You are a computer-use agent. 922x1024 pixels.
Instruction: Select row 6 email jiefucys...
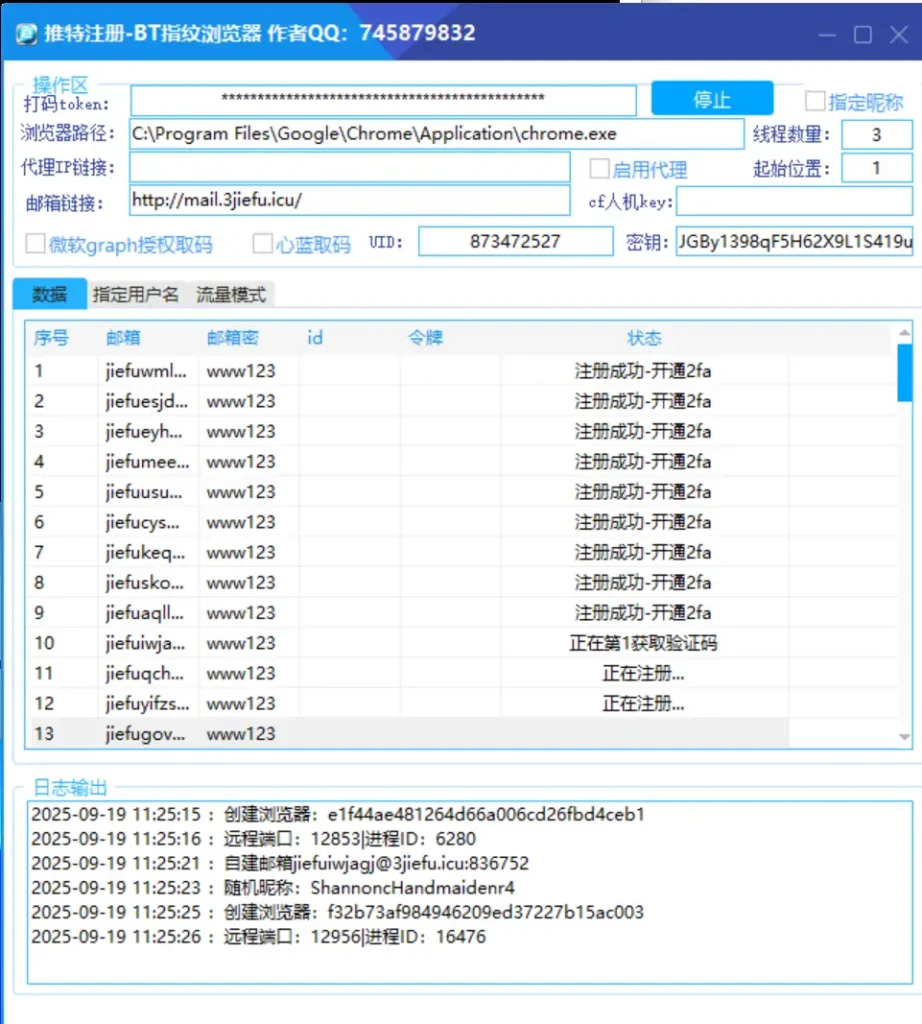[x=142, y=522]
